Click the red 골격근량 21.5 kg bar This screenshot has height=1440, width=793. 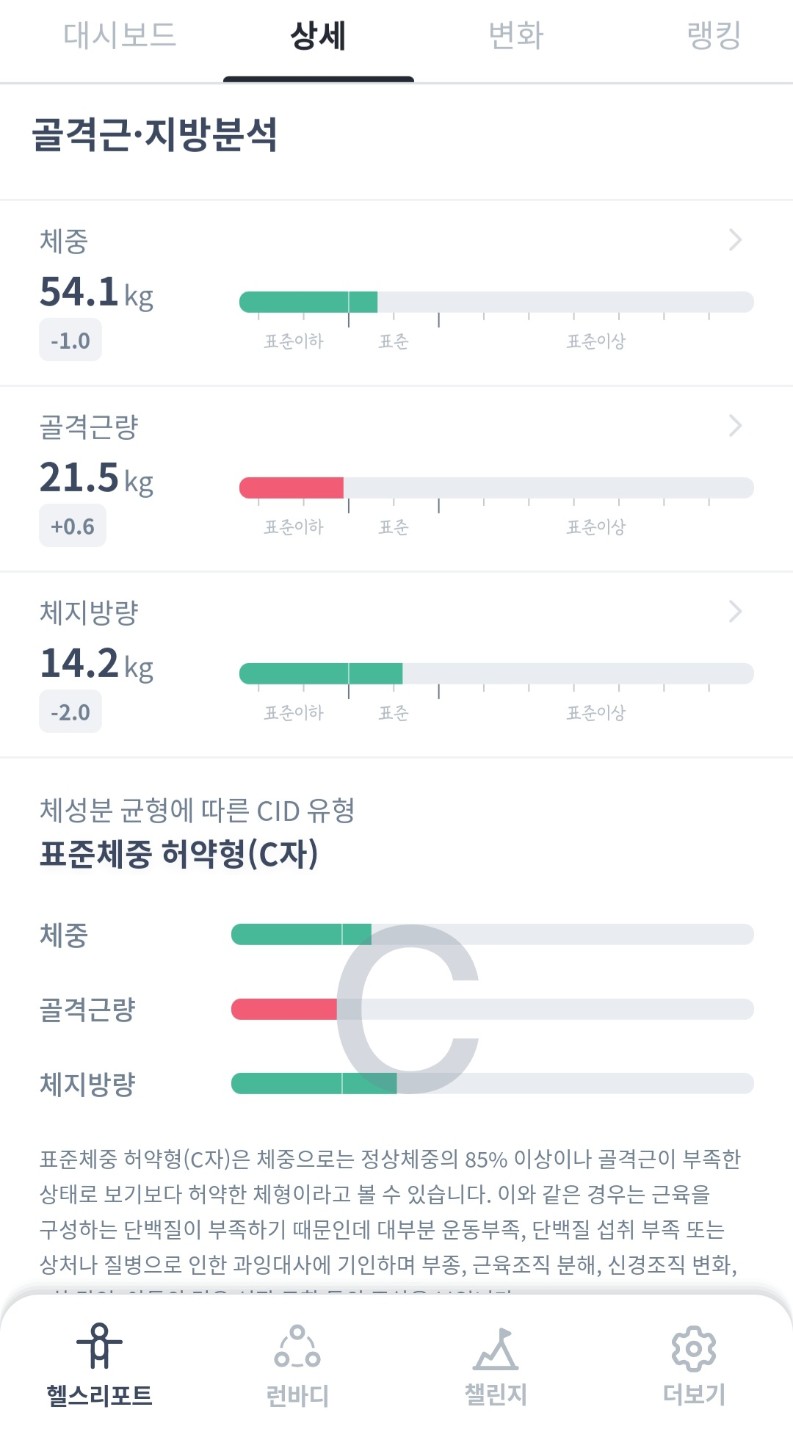tap(291, 488)
